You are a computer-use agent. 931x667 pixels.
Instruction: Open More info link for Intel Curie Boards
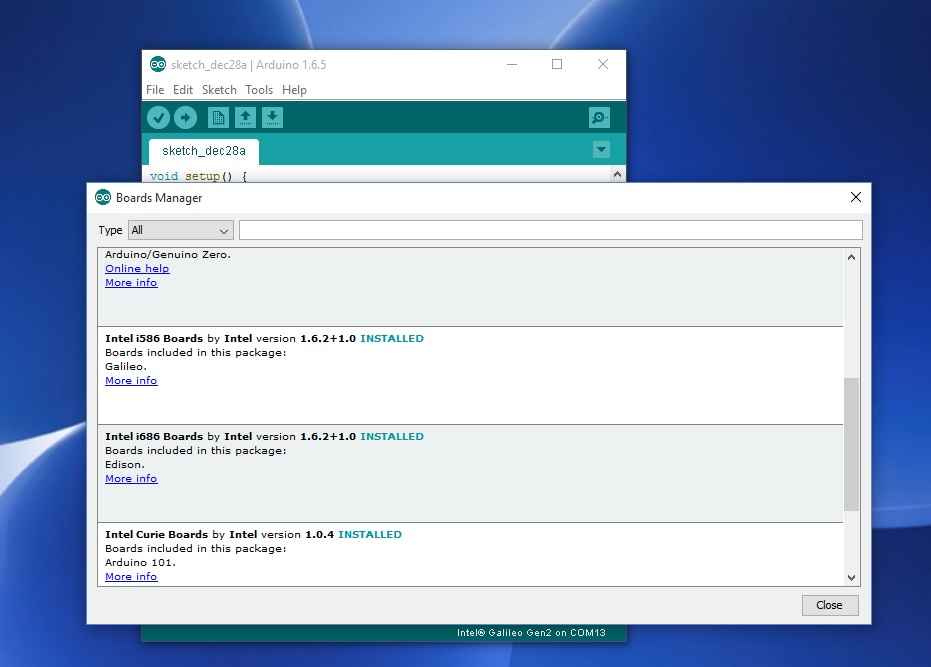click(131, 577)
